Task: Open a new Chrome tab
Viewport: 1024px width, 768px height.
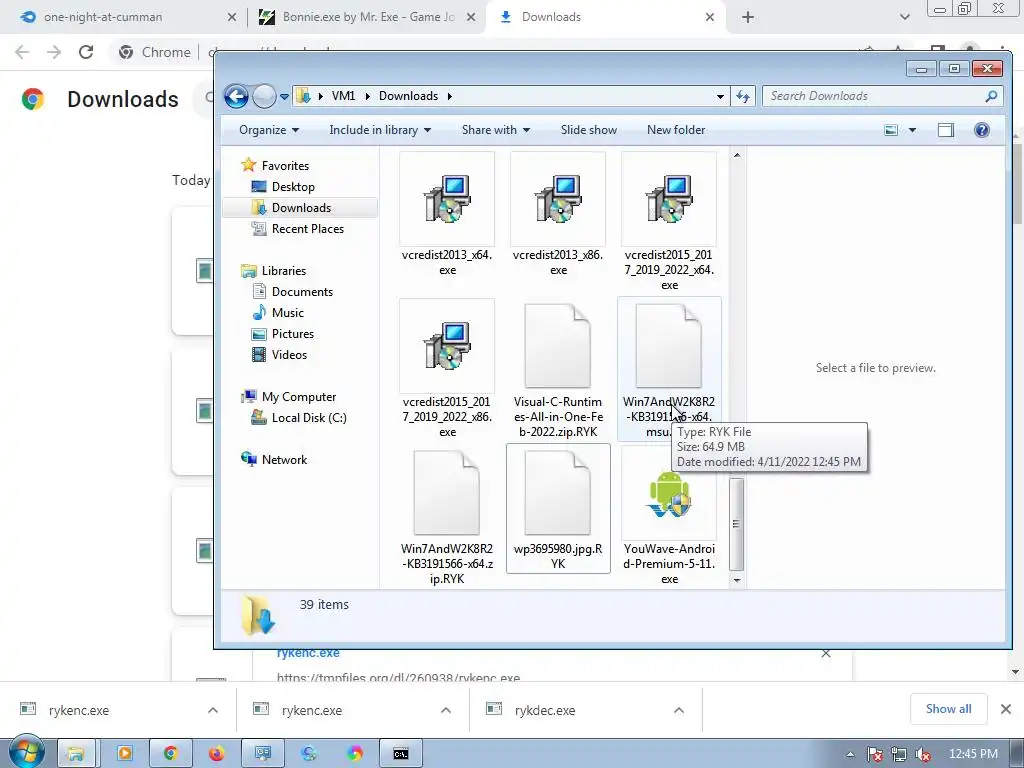Action: pos(748,17)
